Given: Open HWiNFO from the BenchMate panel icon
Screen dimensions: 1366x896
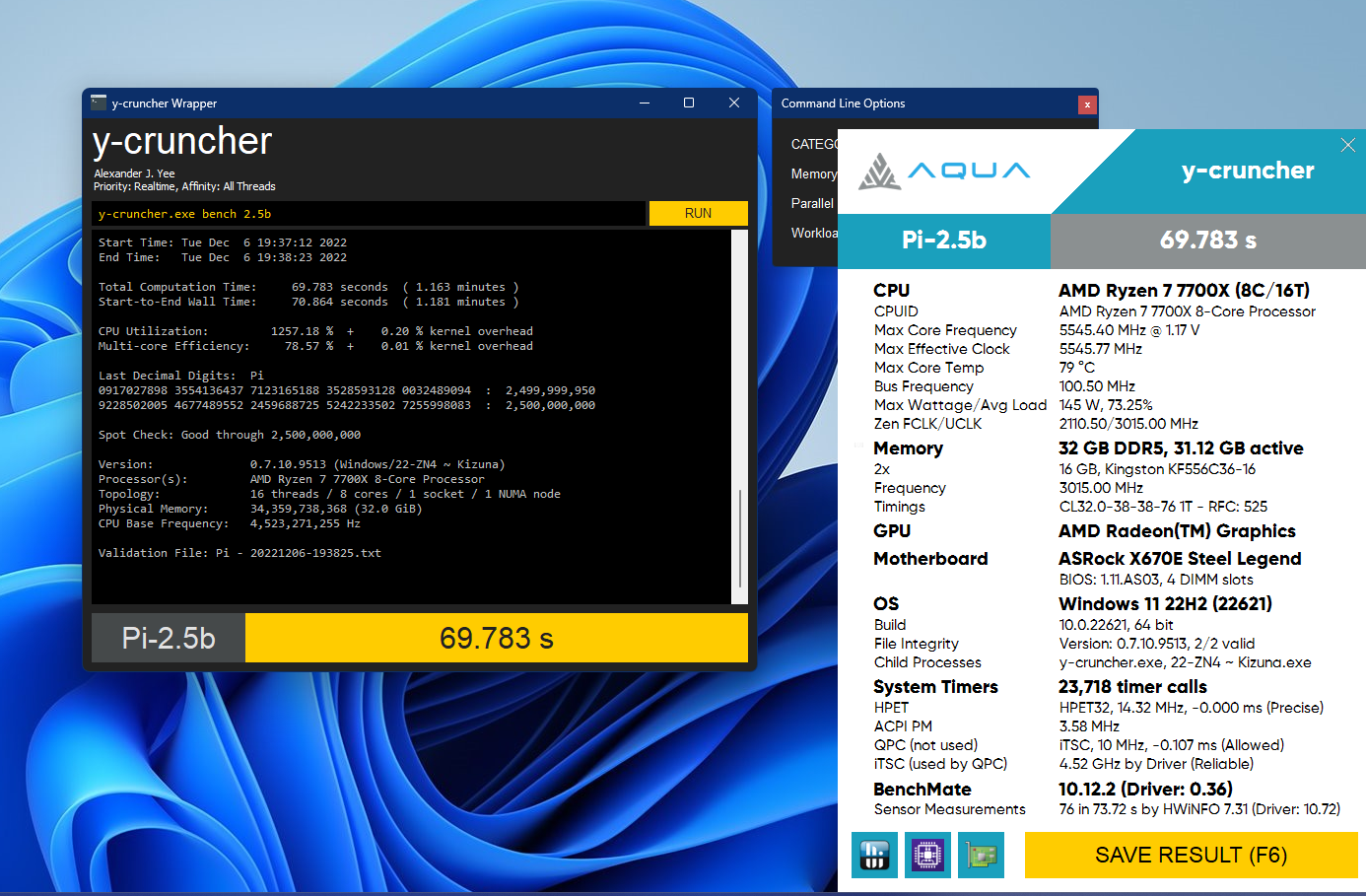Looking at the screenshot, I should coord(874,855).
